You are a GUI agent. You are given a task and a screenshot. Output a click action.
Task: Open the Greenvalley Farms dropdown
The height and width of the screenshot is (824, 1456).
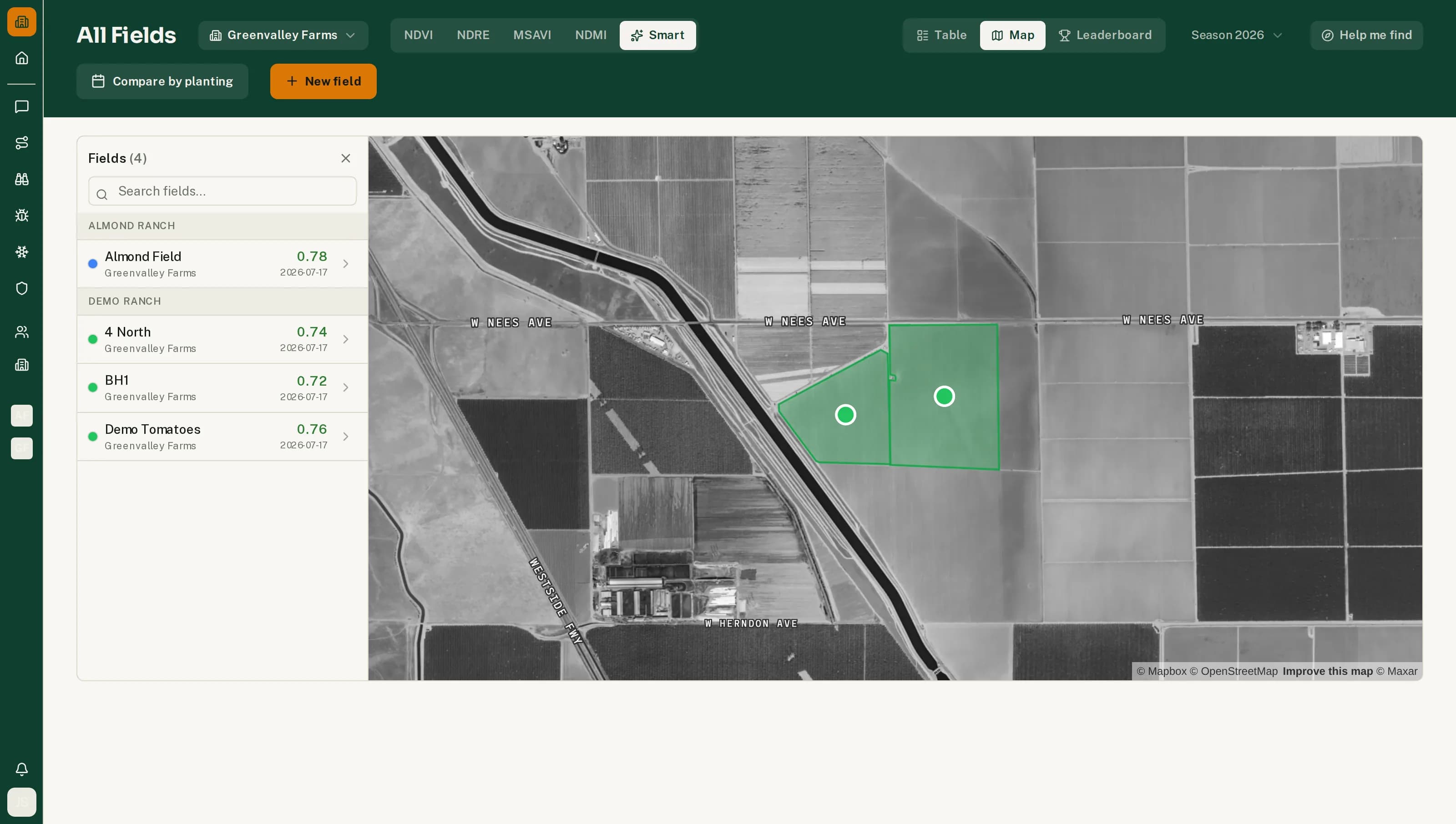[283, 35]
